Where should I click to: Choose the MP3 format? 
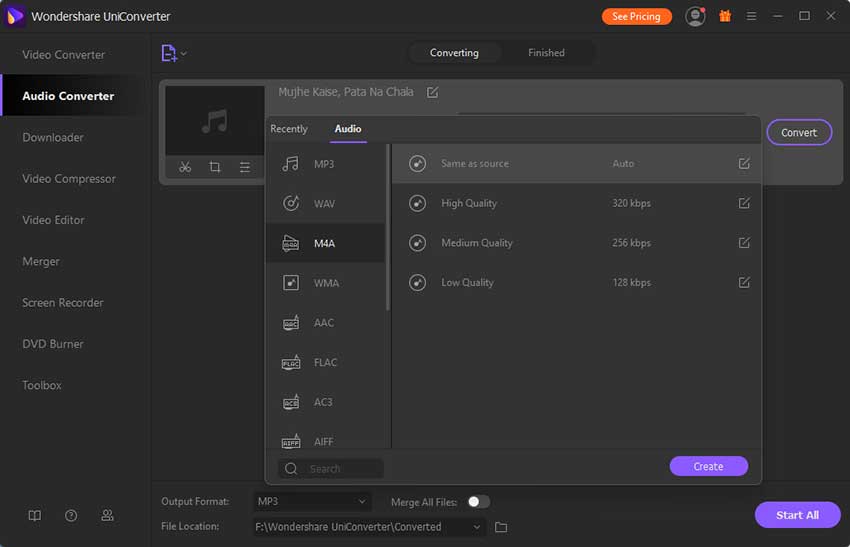point(325,164)
